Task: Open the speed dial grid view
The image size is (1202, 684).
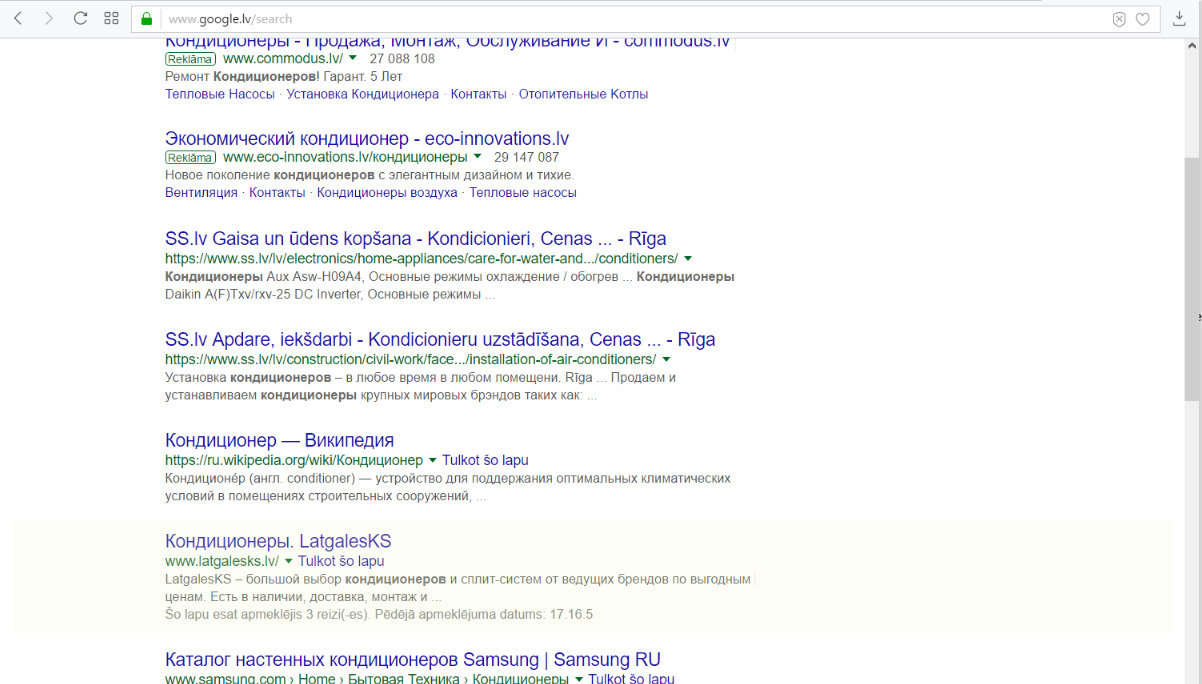Action: coord(111,19)
